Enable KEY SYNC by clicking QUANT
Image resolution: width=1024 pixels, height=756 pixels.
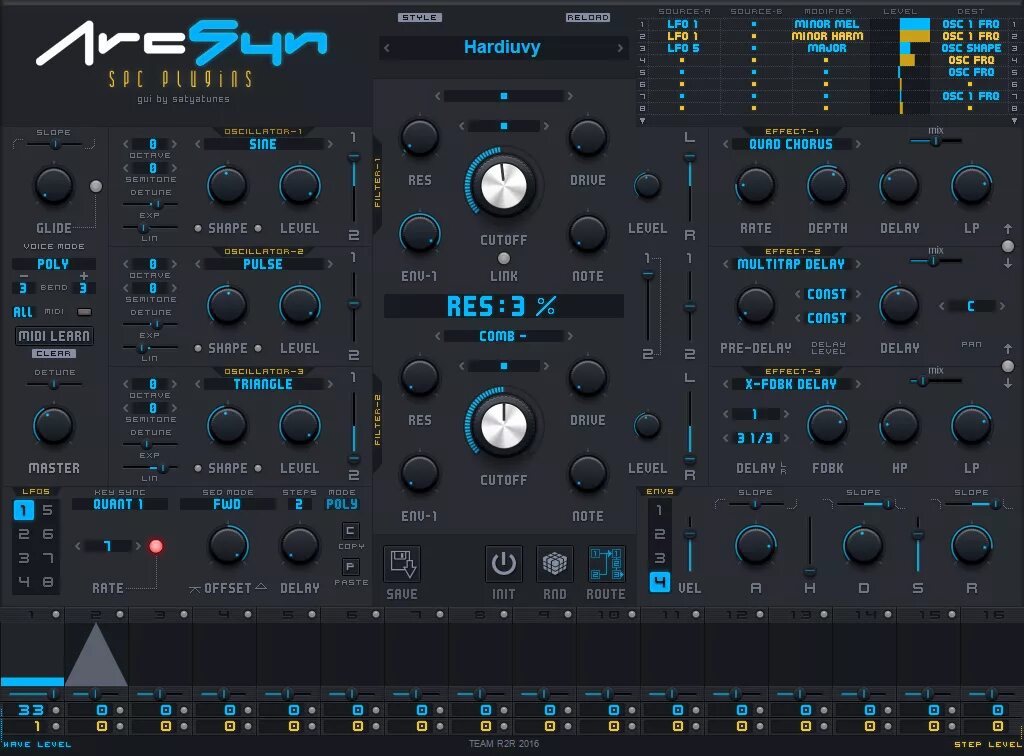(118, 504)
